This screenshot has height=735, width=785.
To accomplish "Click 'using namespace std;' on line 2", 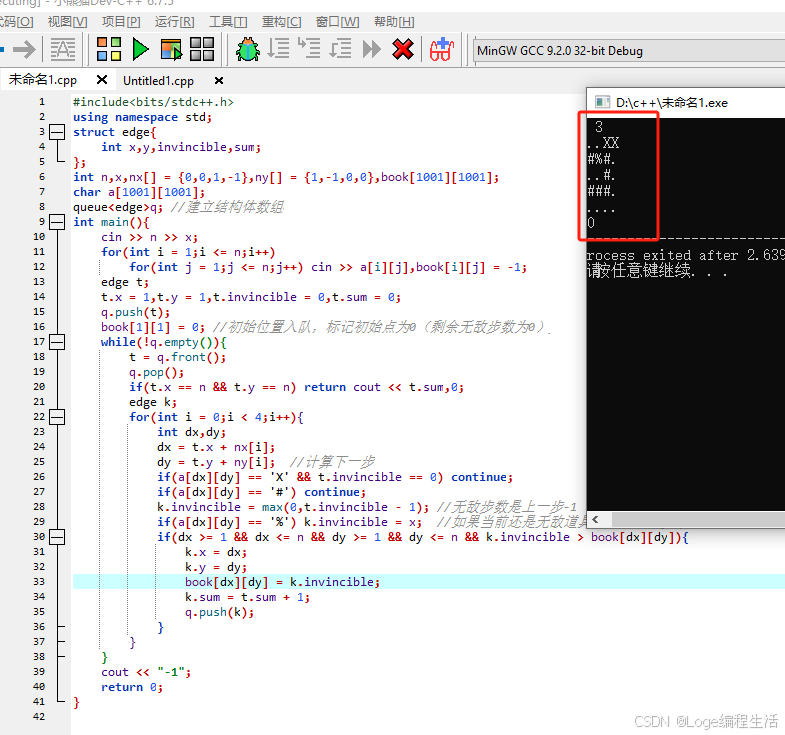I will (143, 117).
